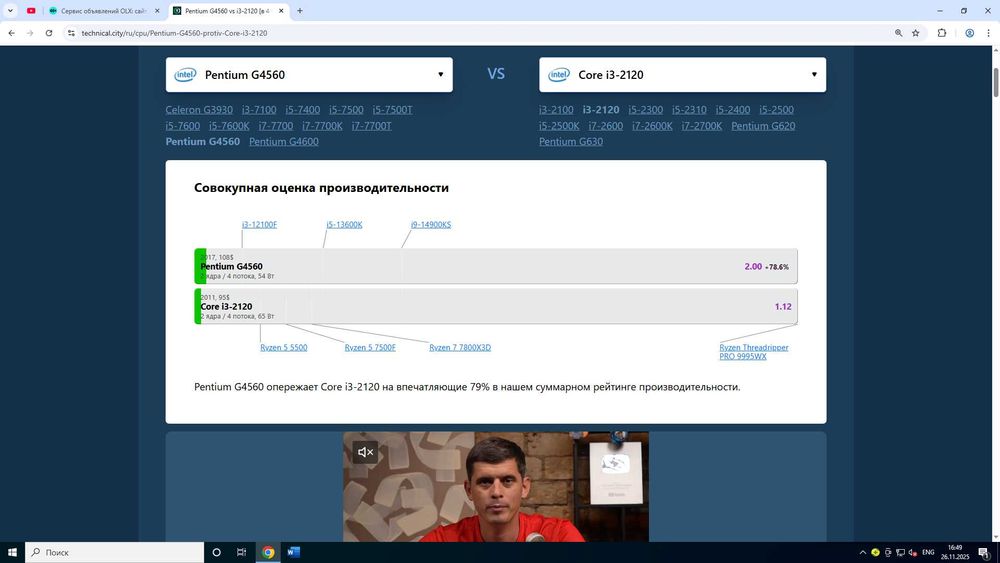
Task: Focus the technical.city address bar
Action: (478, 33)
